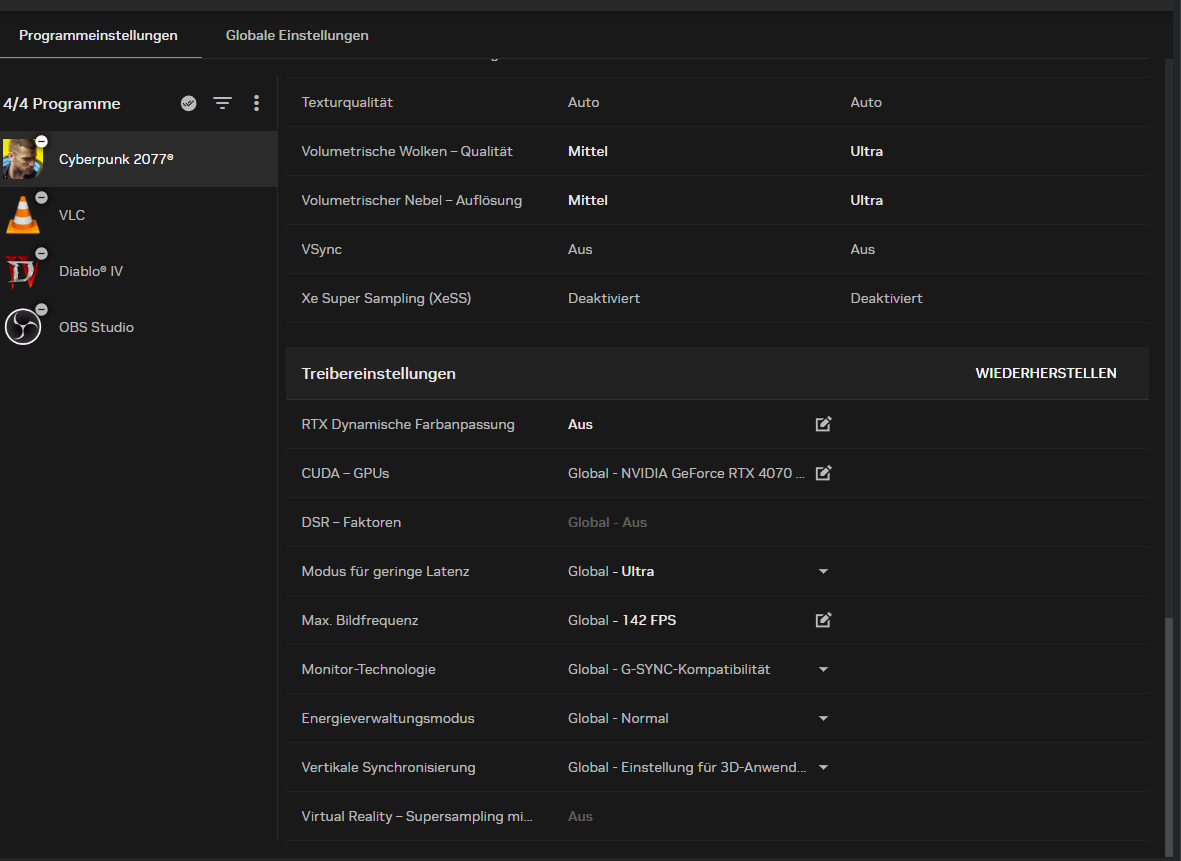Click the optimize-all double-checkmark icon

point(188,103)
